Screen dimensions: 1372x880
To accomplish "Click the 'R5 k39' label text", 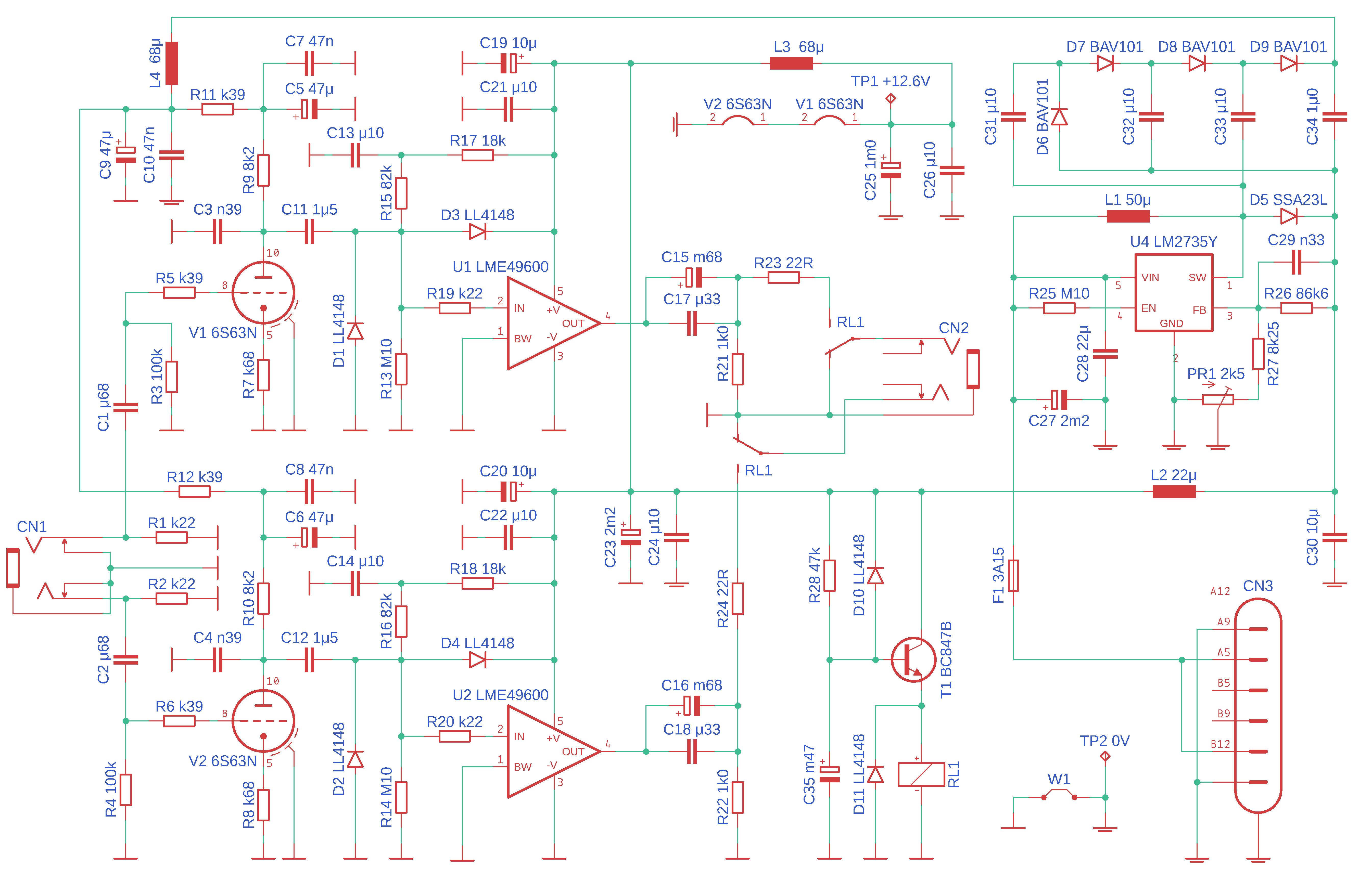I will [x=179, y=278].
